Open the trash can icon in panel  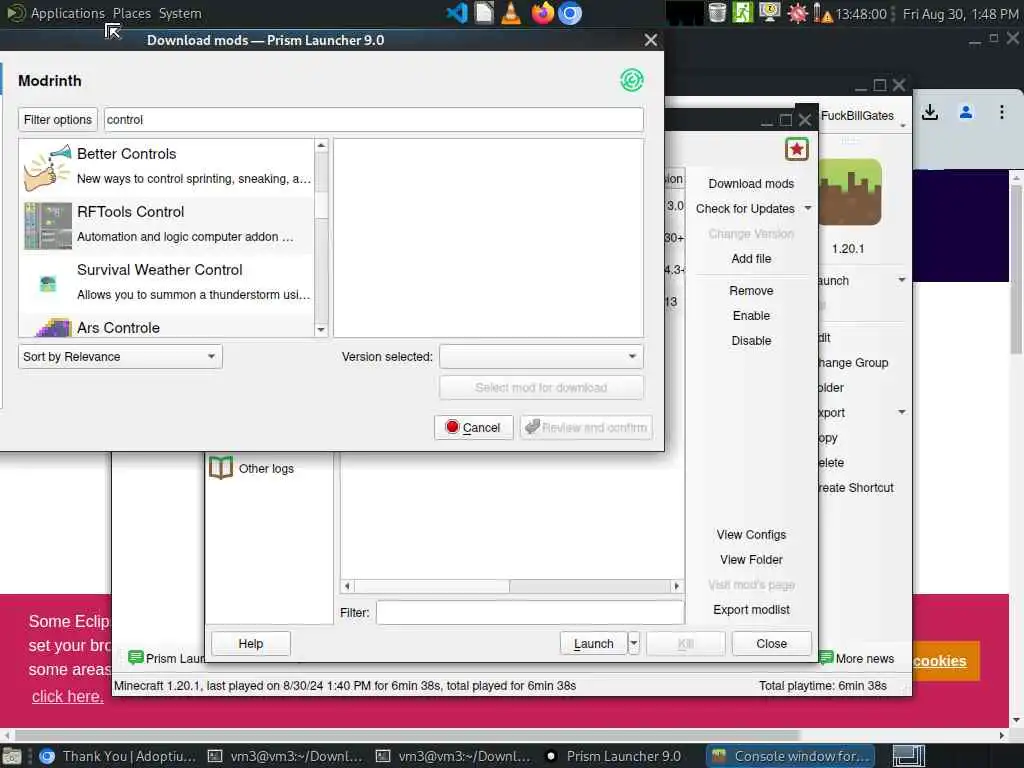pyautogui.click(x=717, y=13)
